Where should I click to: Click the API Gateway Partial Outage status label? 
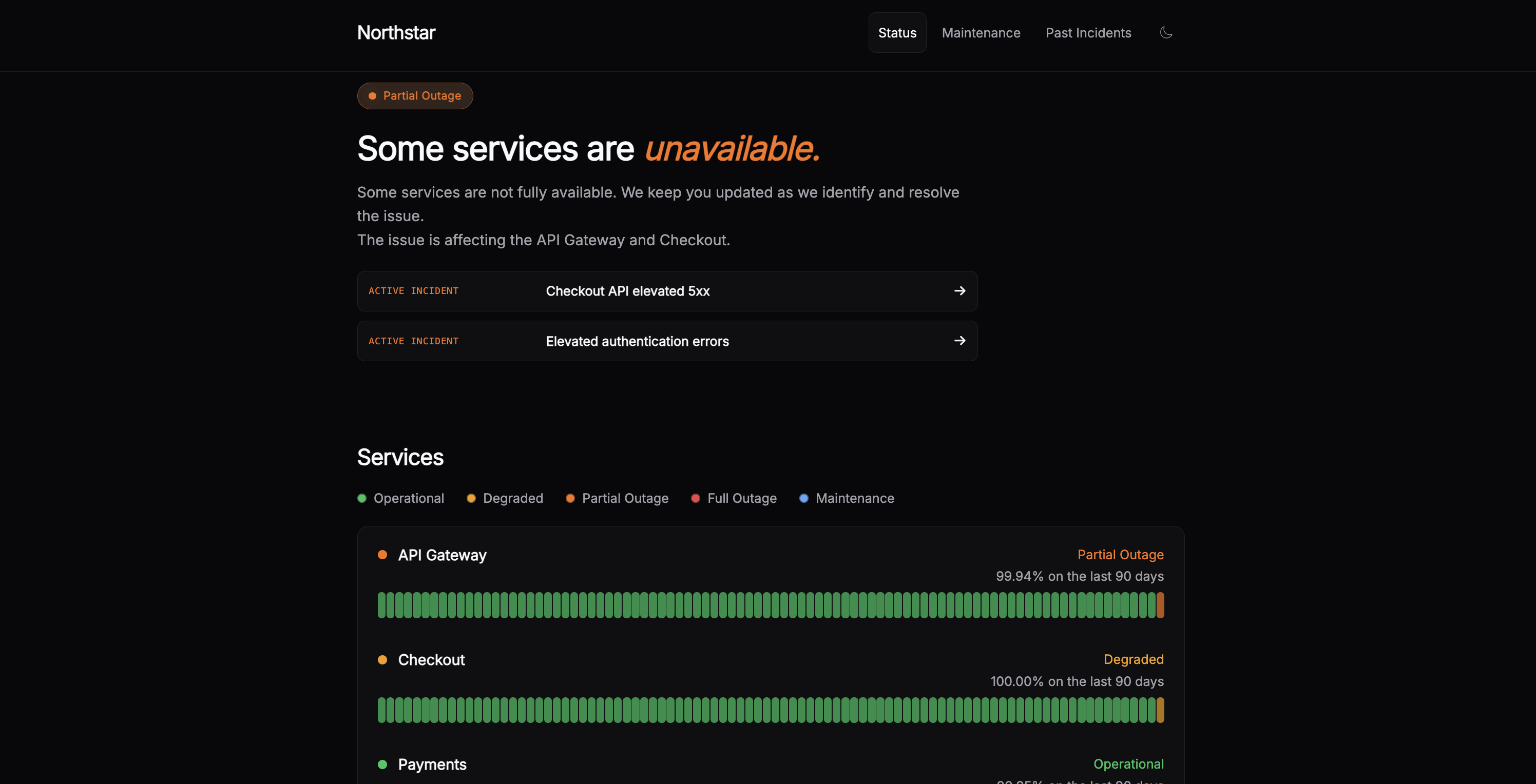[1120, 555]
